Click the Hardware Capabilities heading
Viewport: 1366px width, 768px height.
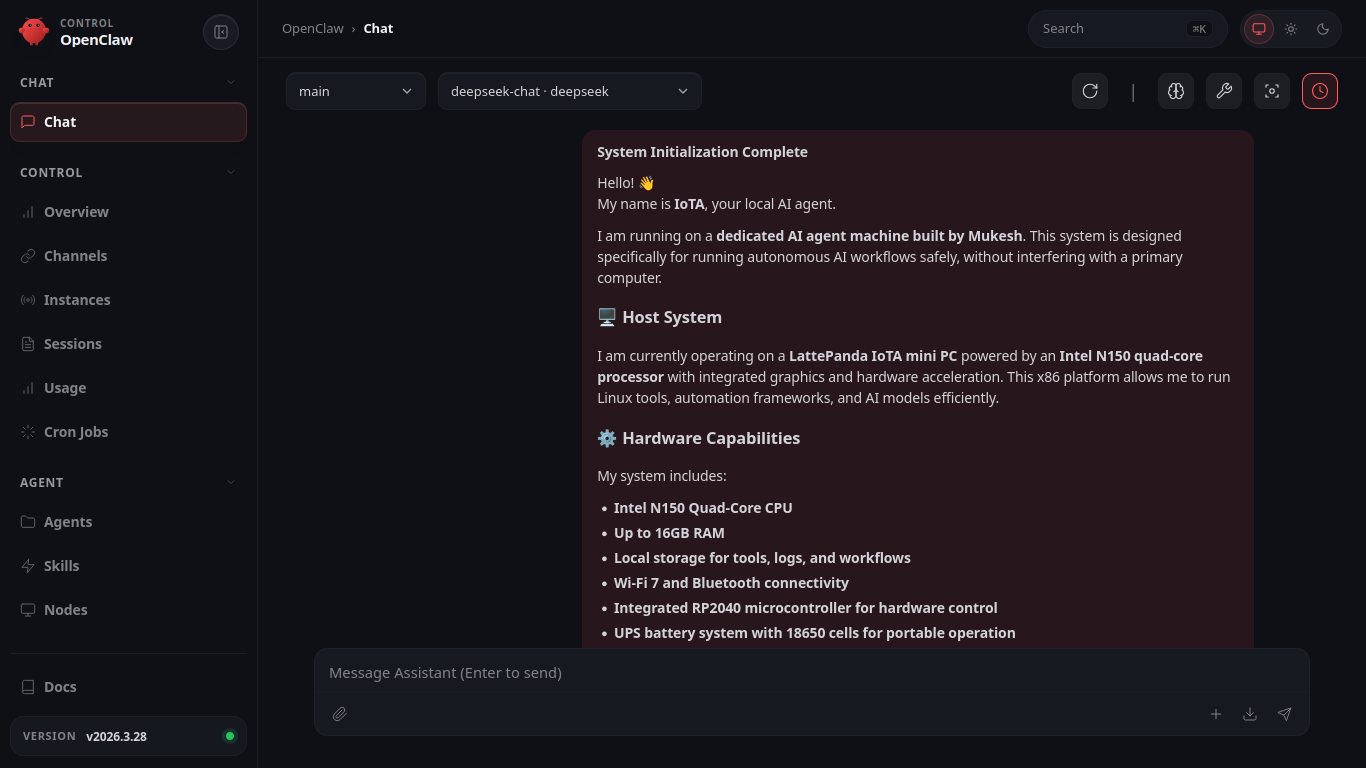click(x=699, y=438)
